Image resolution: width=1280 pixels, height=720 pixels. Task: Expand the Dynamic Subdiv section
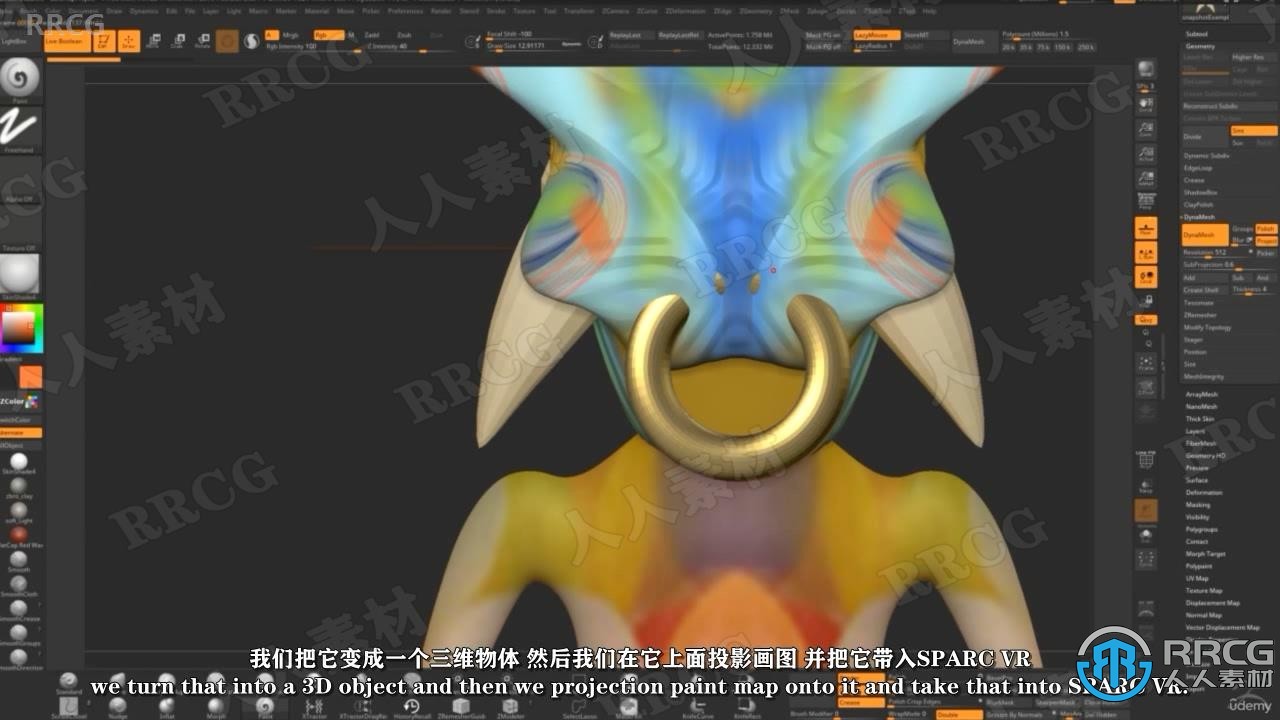1208,156
